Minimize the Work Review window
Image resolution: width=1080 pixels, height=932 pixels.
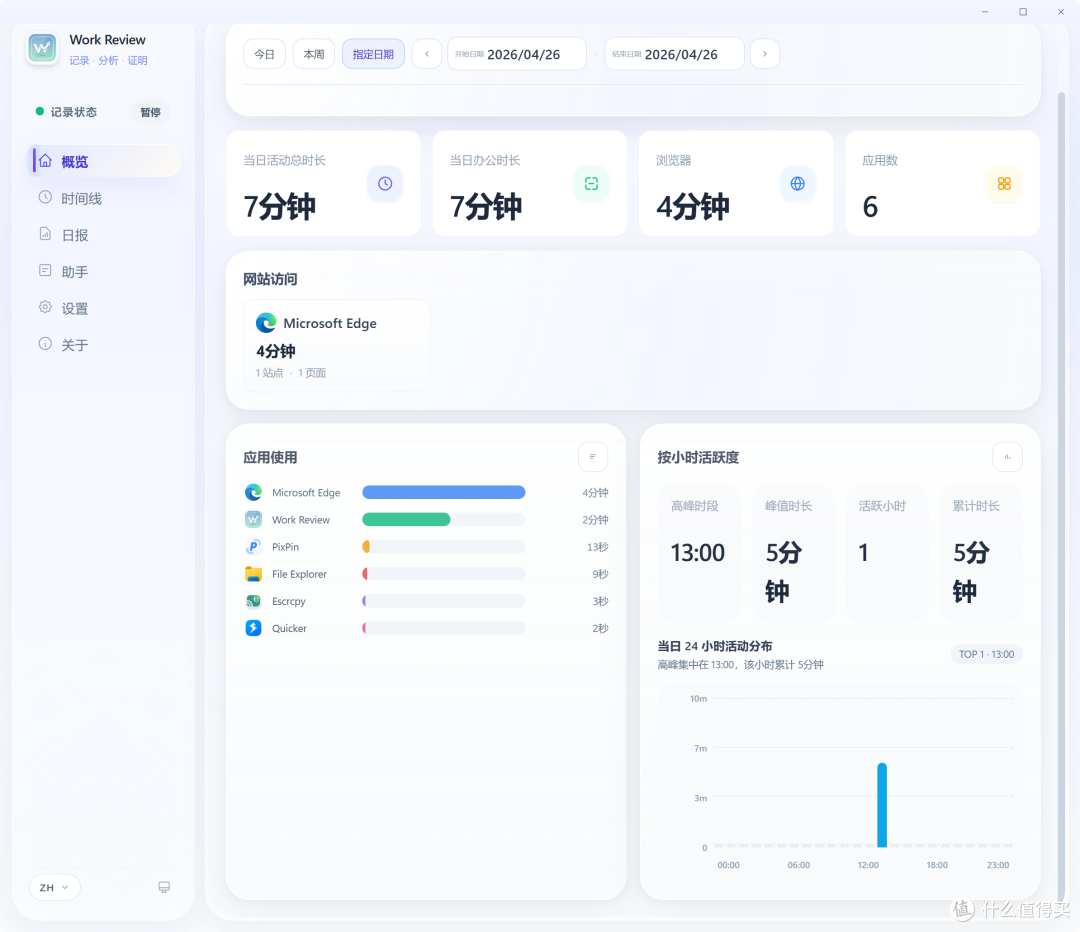pos(985,12)
